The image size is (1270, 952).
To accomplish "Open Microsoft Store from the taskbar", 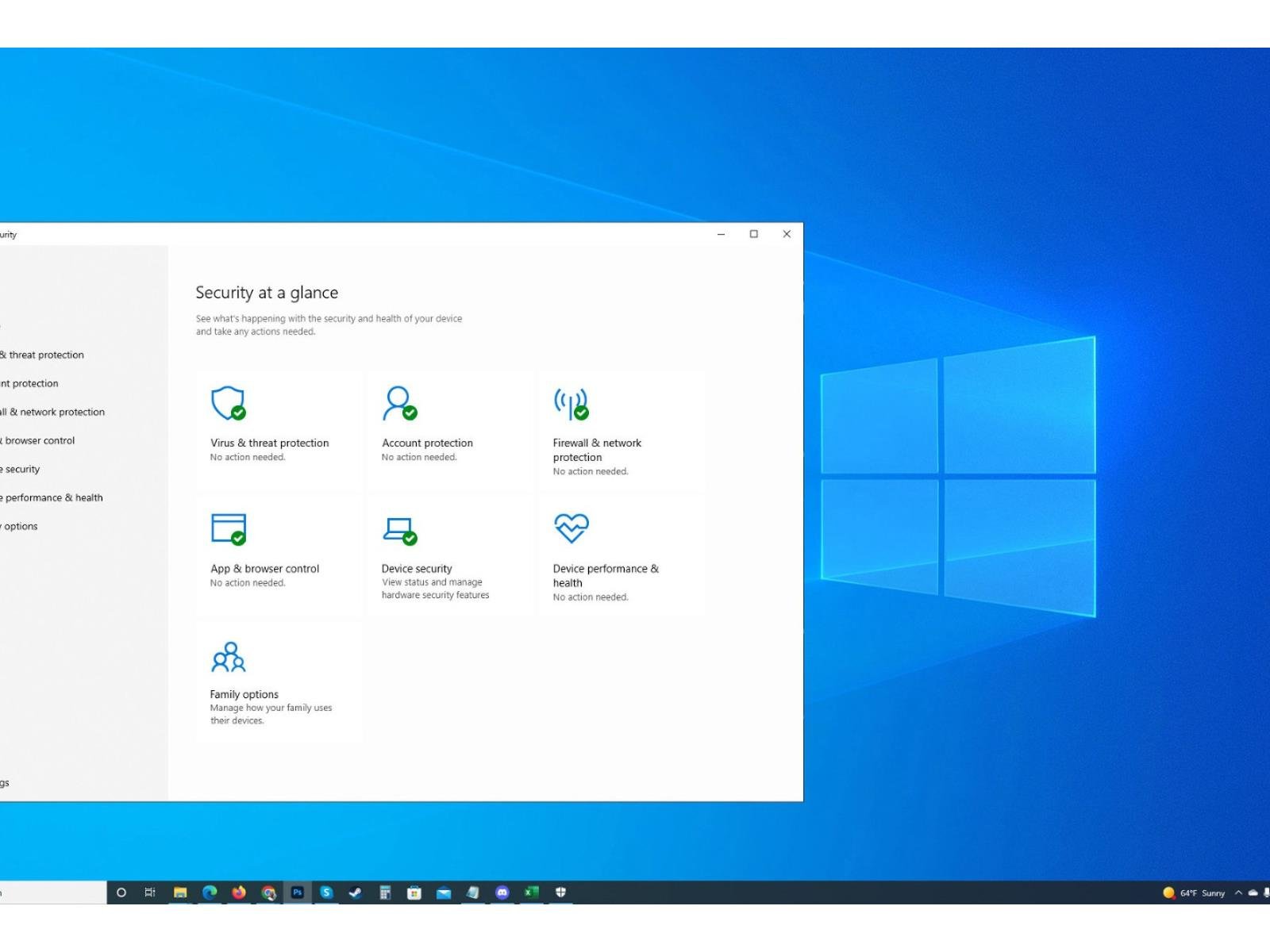I will 414,892.
